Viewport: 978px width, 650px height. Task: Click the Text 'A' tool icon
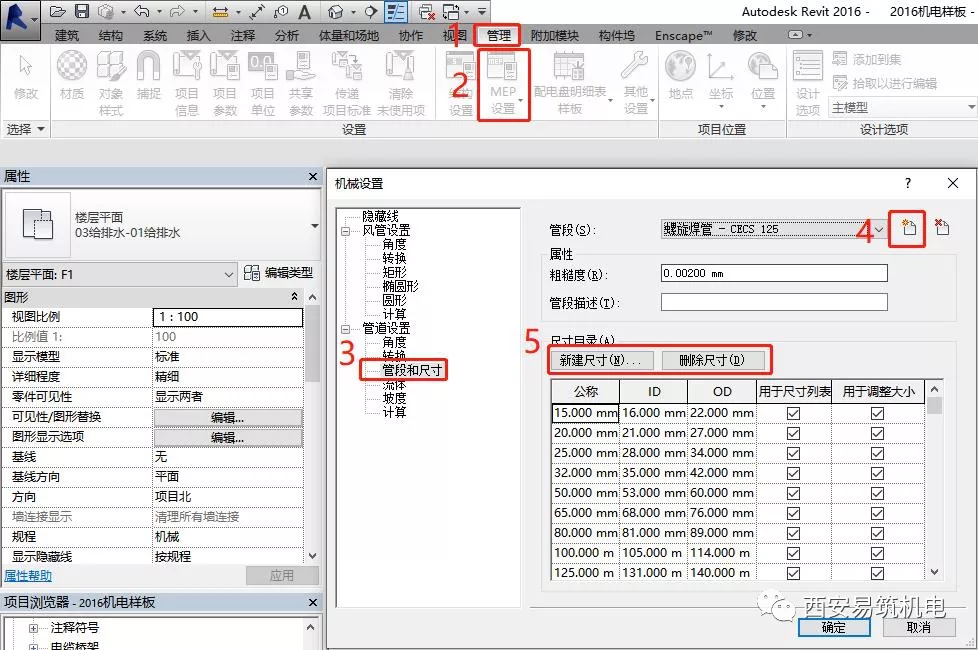tap(304, 11)
